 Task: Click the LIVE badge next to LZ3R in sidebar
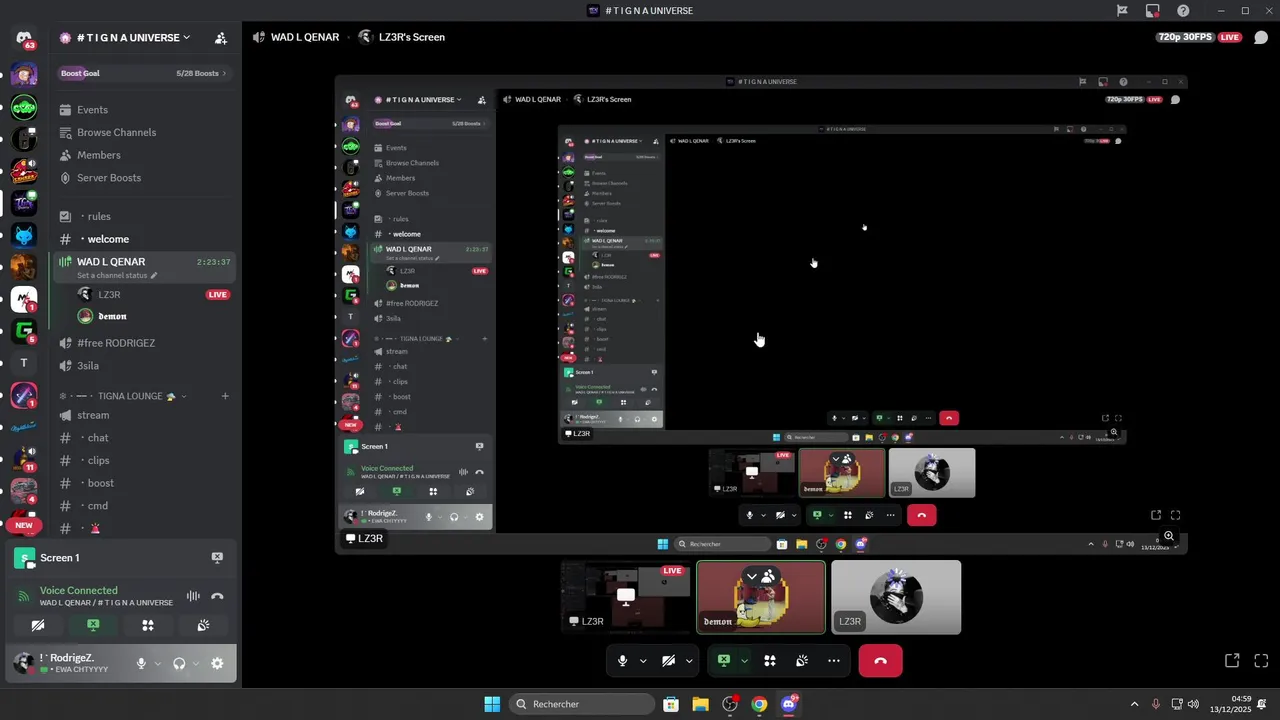coord(218,295)
